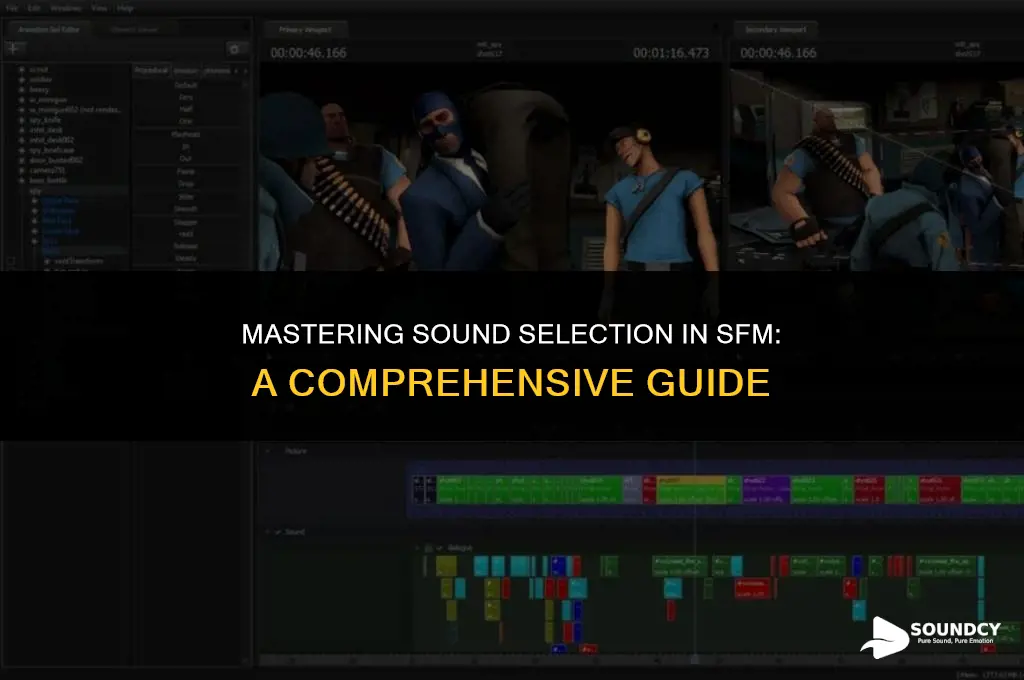Expand the intel_desk002 animation set
The width and height of the screenshot is (1024, 680).
click(21, 140)
